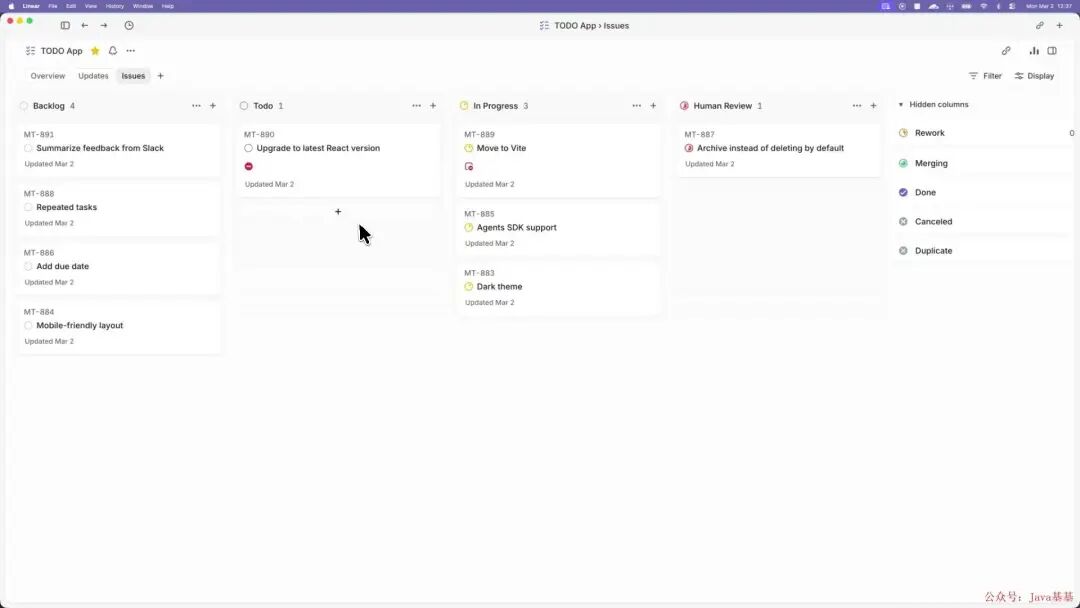
Task: Change status icon of Dark theme
Action: pos(469,286)
